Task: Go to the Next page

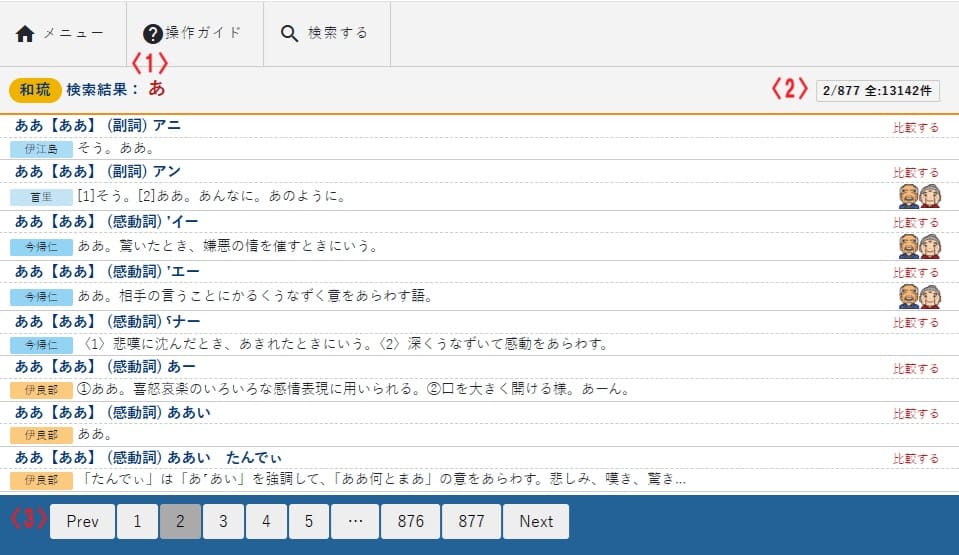Action: 536,521
